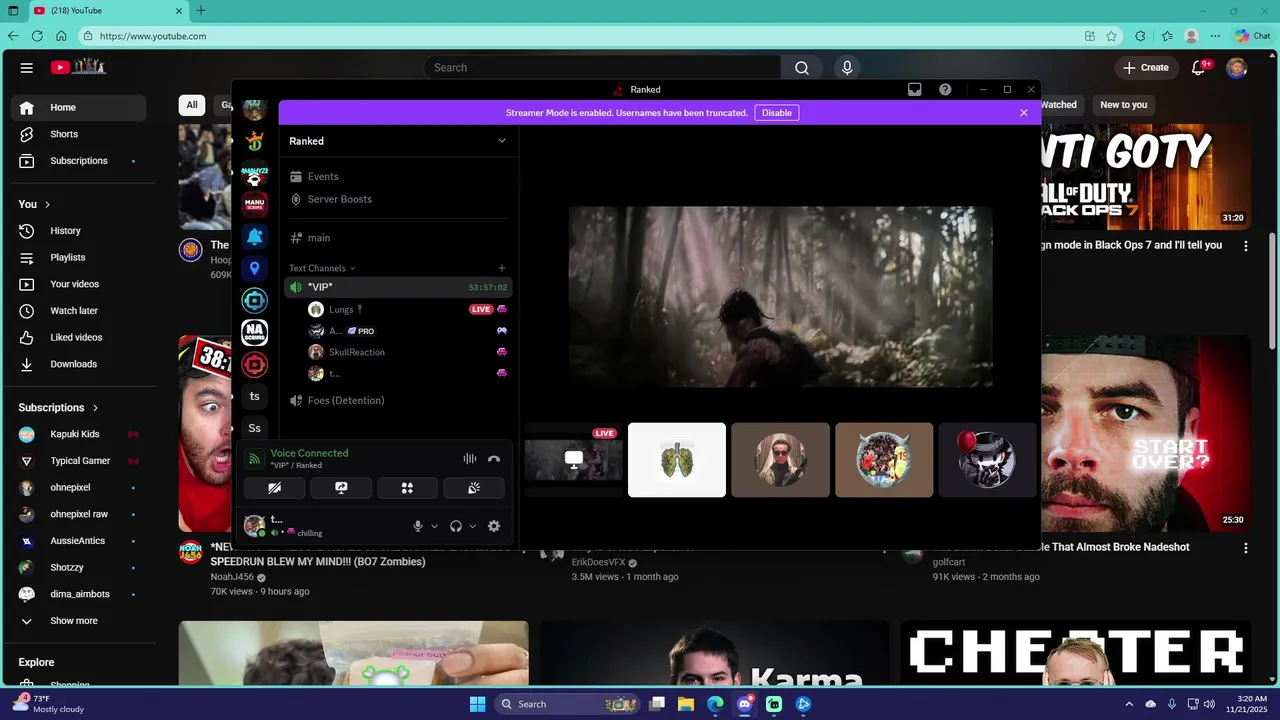Bookmark this page with star icon
The image size is (1280, 720).
(x=1111, y=36)
